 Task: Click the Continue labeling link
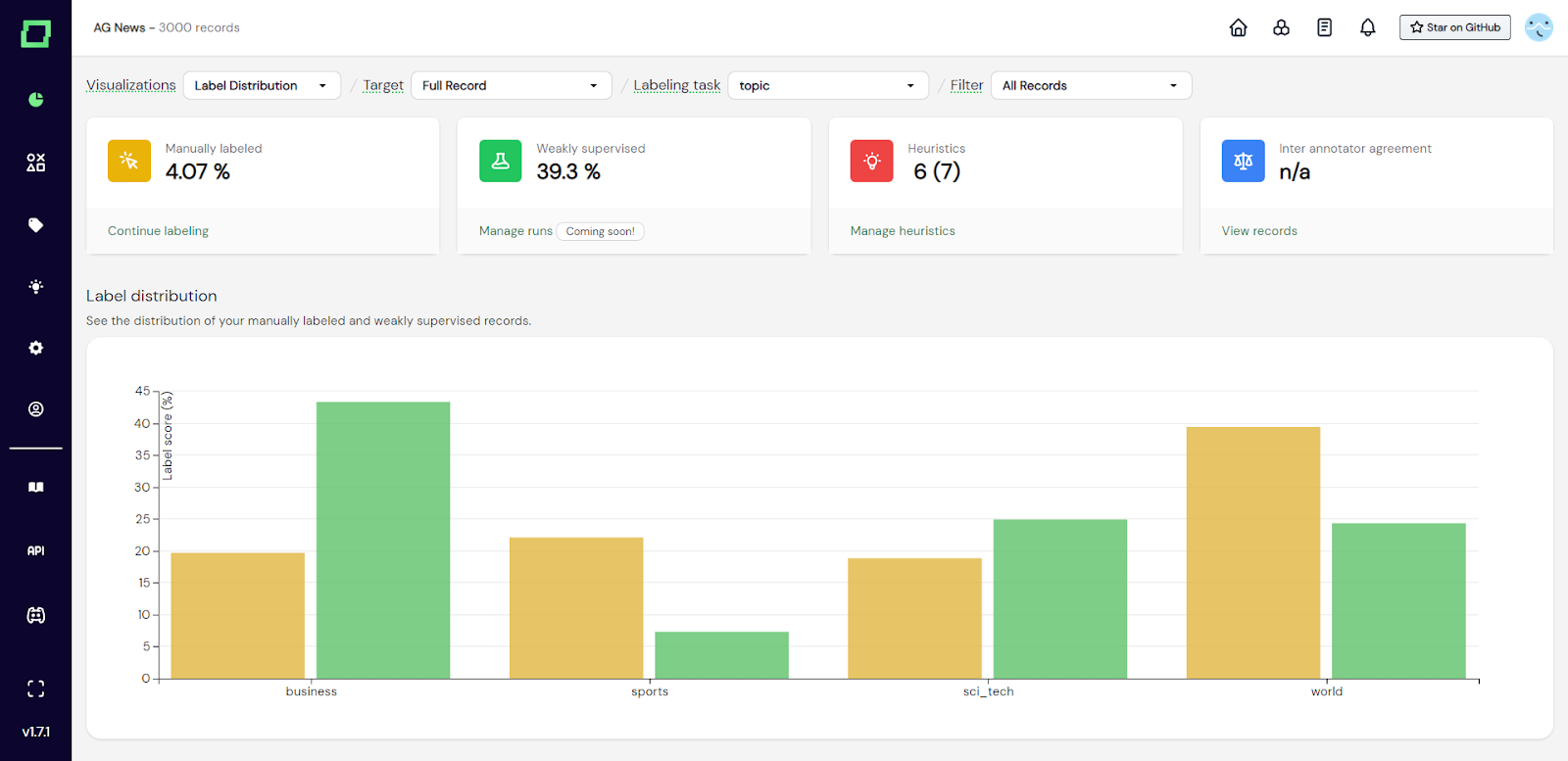click(x=158, y=231)
